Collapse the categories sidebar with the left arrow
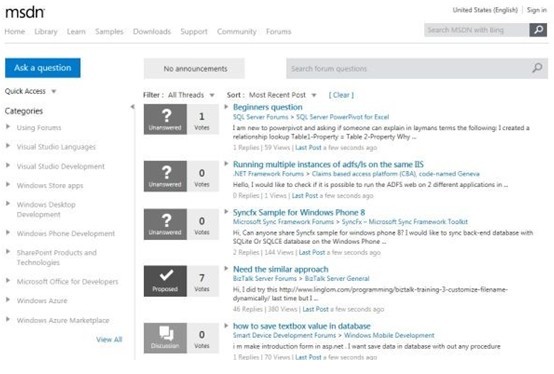 (x=132, y=107)
